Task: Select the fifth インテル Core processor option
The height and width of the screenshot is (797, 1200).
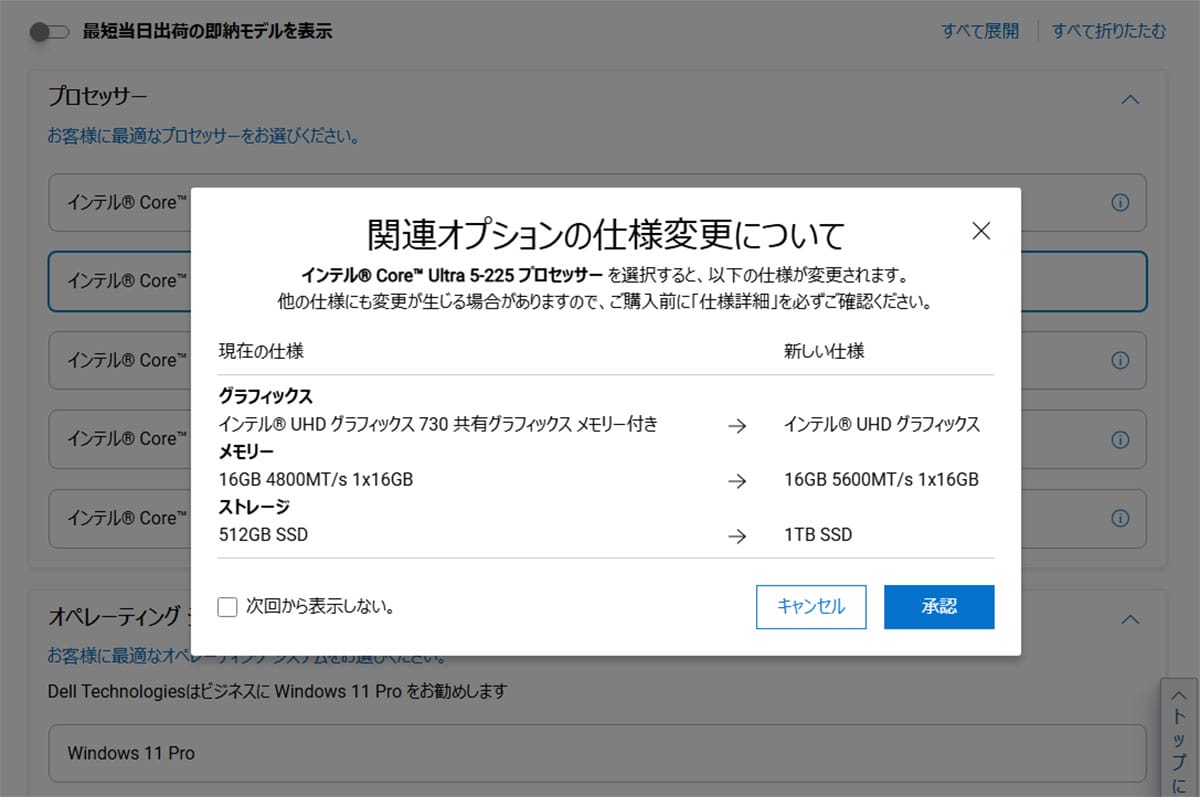Action: pyautogui.click(x=597, y=518)
